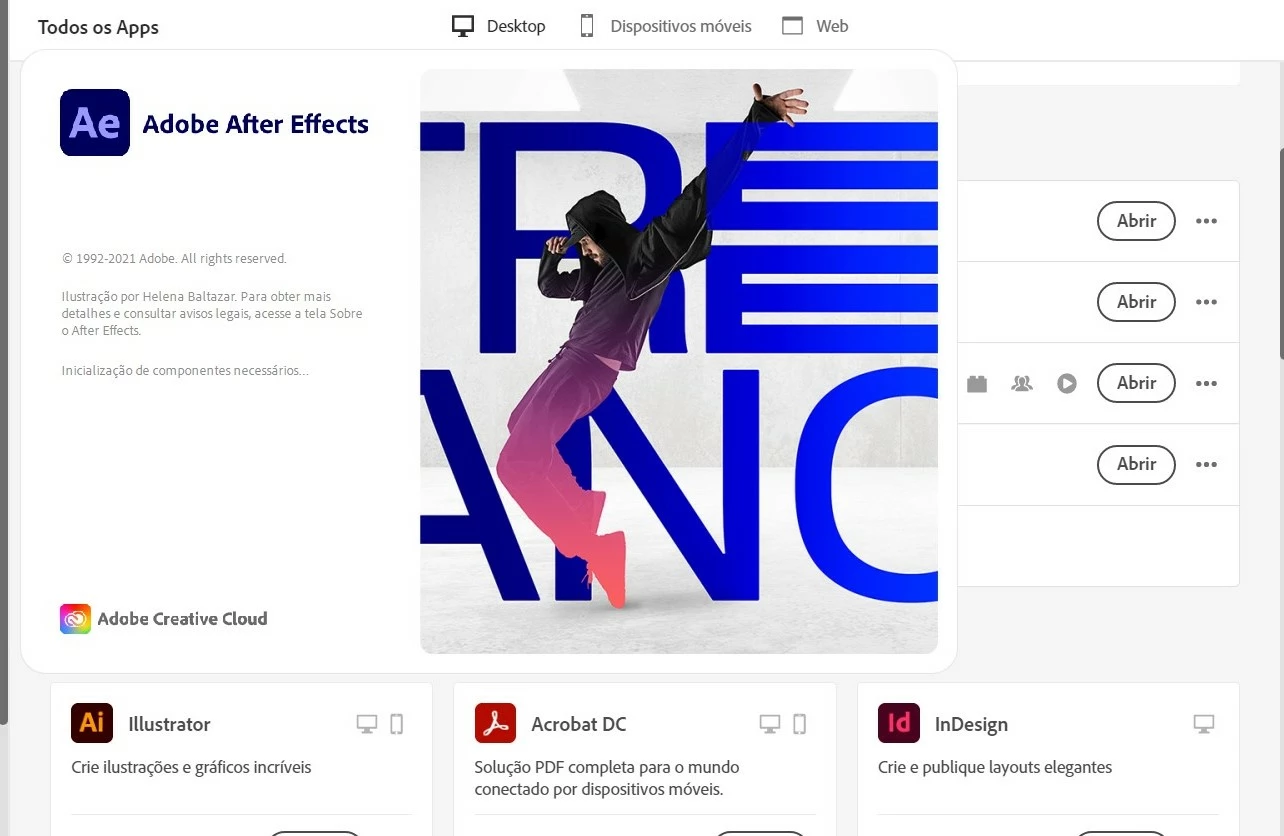Screen dimensions: 1284x836
Task: Click the circular play tutorials icon
Action: [1067, 383]
